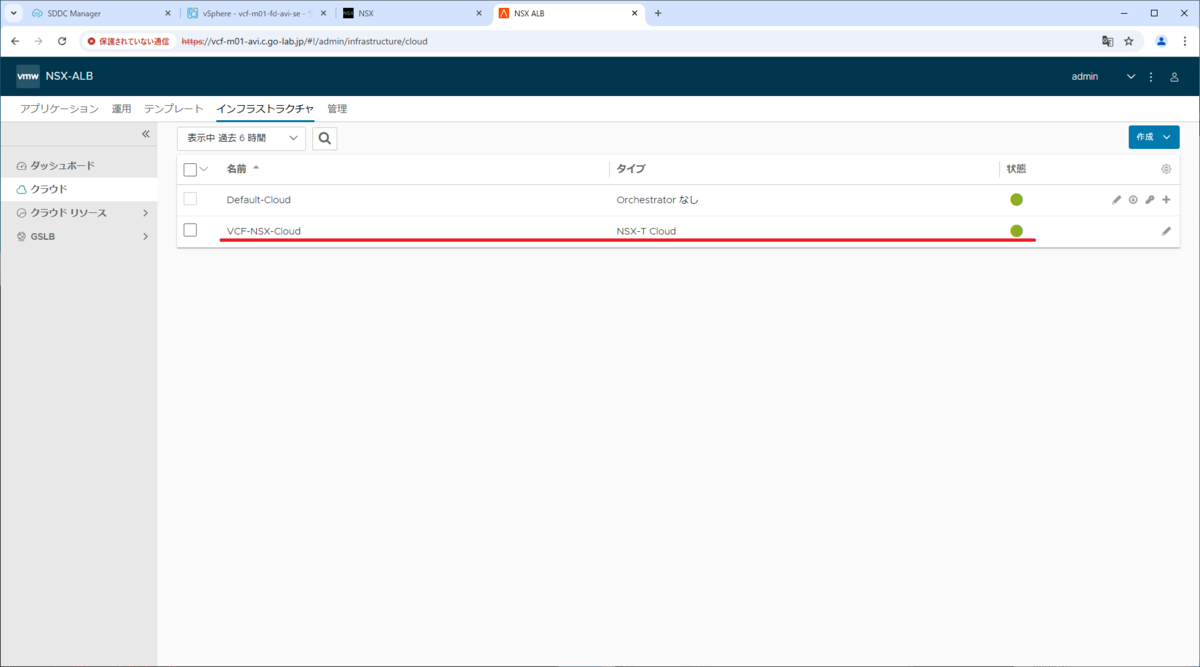The height and width of the screenshot is (667, 1200).
Task: Click the VCF-NSX-Cloud green status indicator
Action: click(1016, 231)
